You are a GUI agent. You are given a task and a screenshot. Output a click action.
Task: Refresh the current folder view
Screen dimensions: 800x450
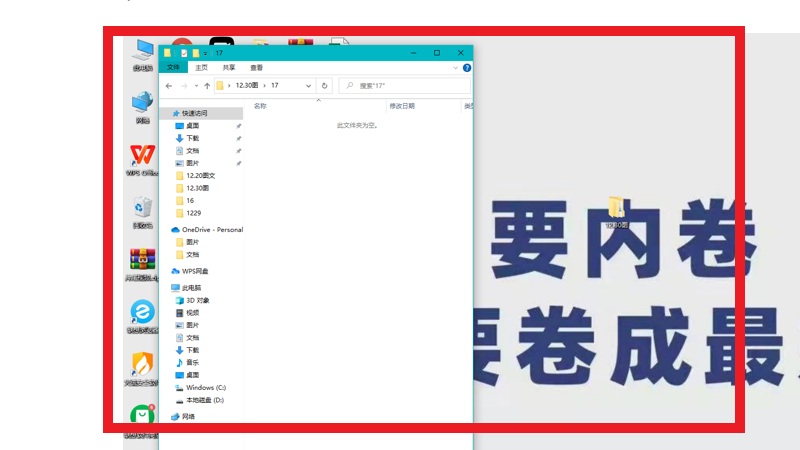click(x=325, y=86)
